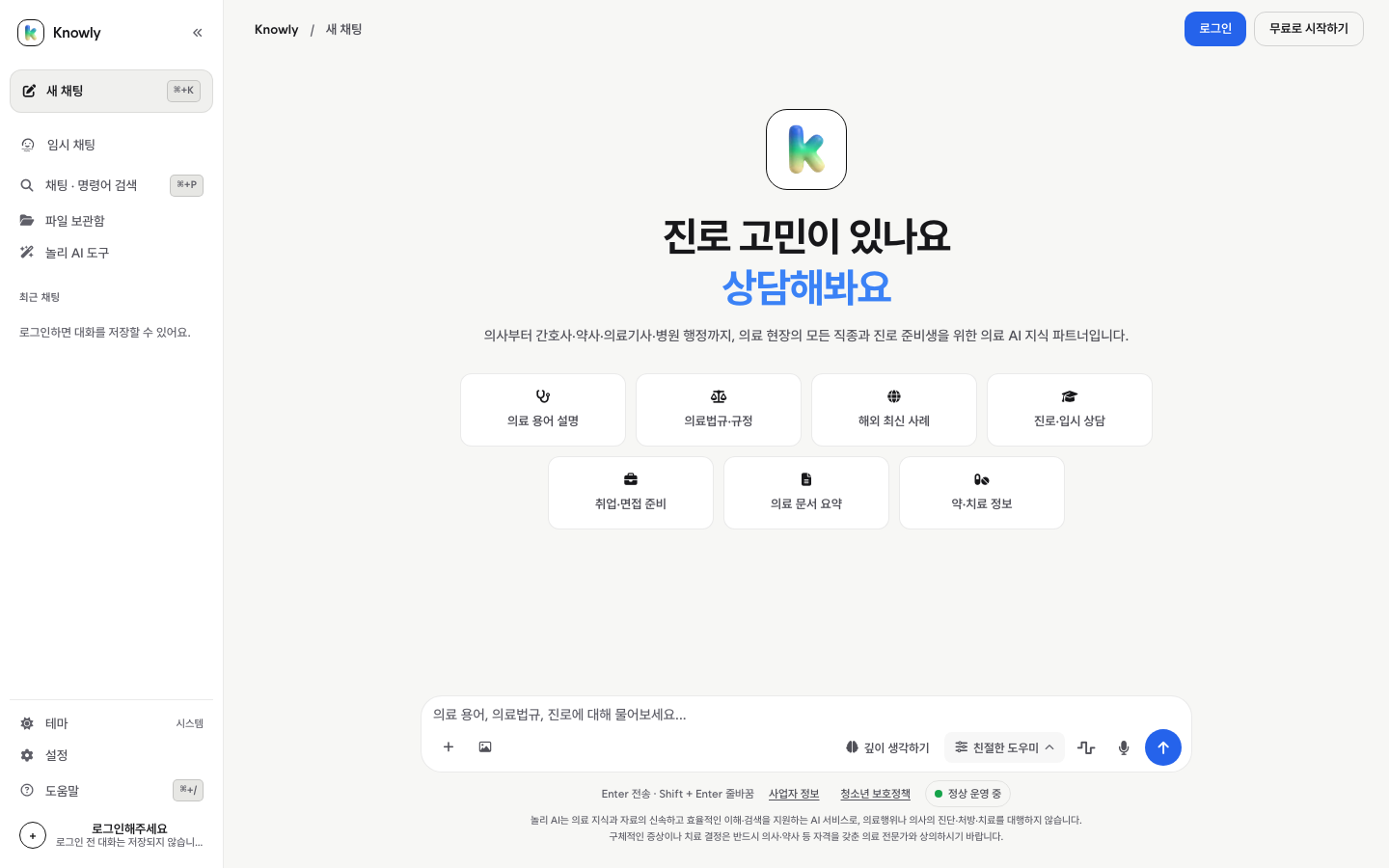This screenshot has width=1389, height=868.
Task: Click the globe icon on 해외 최신 사례
Action: pos(894,396)
